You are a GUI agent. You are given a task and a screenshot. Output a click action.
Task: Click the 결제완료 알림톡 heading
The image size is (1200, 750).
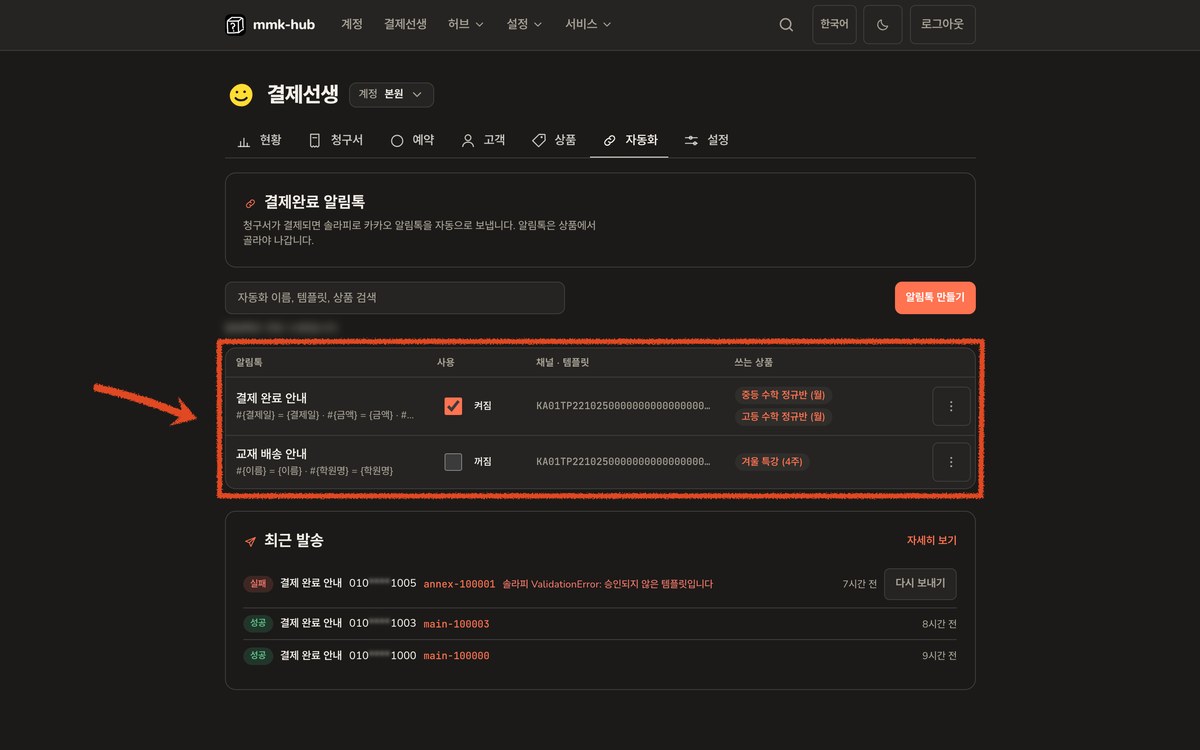pyautogui.click(x=314, y=203)
